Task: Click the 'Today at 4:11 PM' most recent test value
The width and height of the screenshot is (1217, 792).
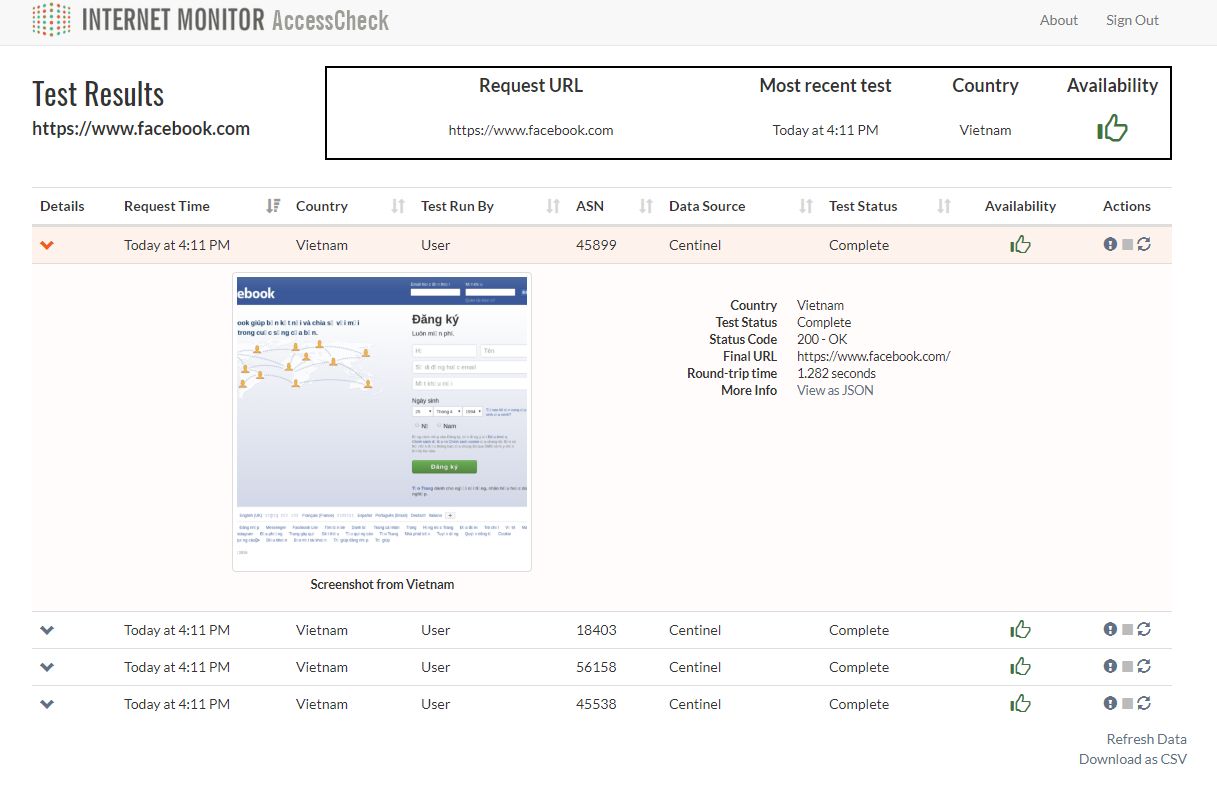Action: pos(826,130)
